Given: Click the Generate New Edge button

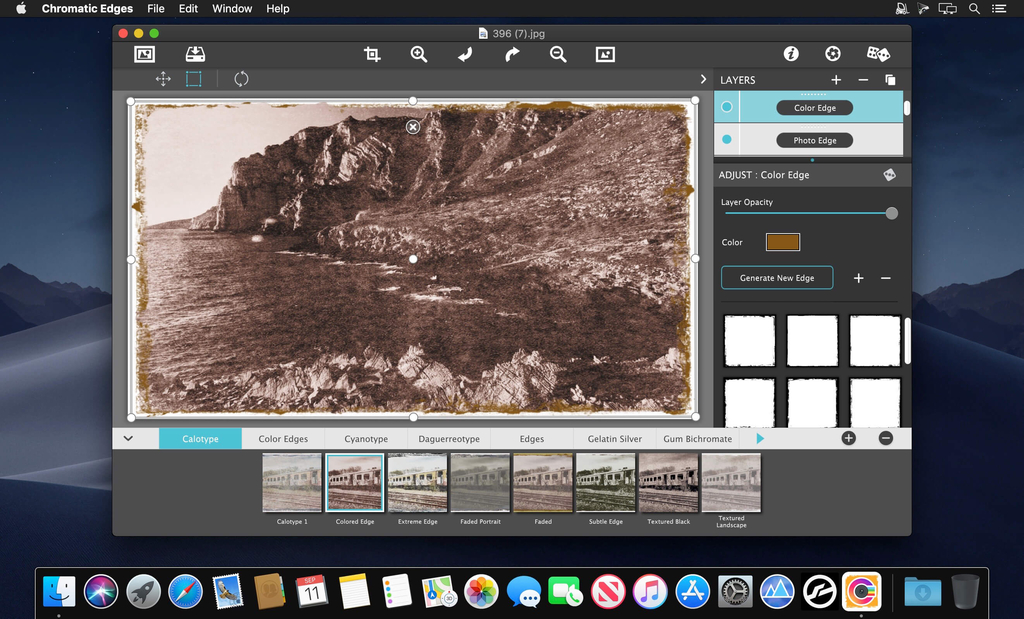Looking at the screenshot, I should pos(777,278).
